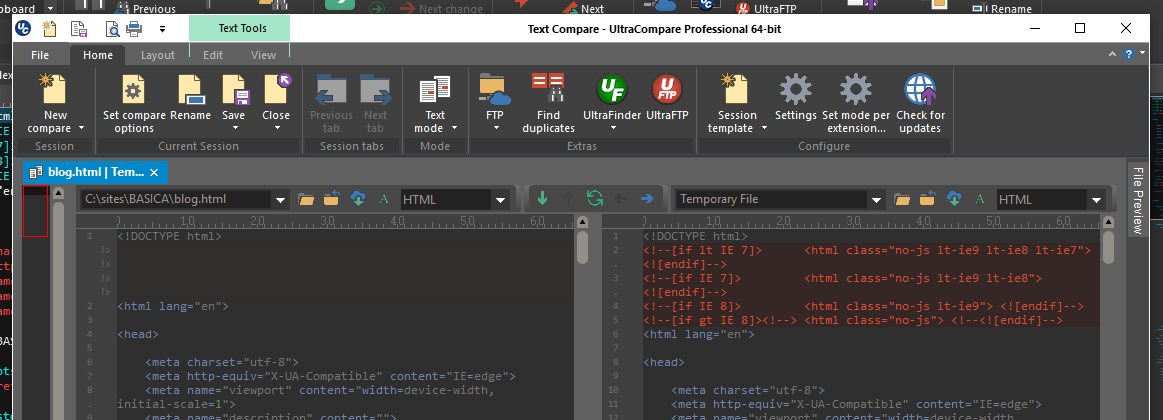Click the left pane reload file icon
Image resolution: width=1163 pixels, height=420 pixels.
click(x=332, y=198)
